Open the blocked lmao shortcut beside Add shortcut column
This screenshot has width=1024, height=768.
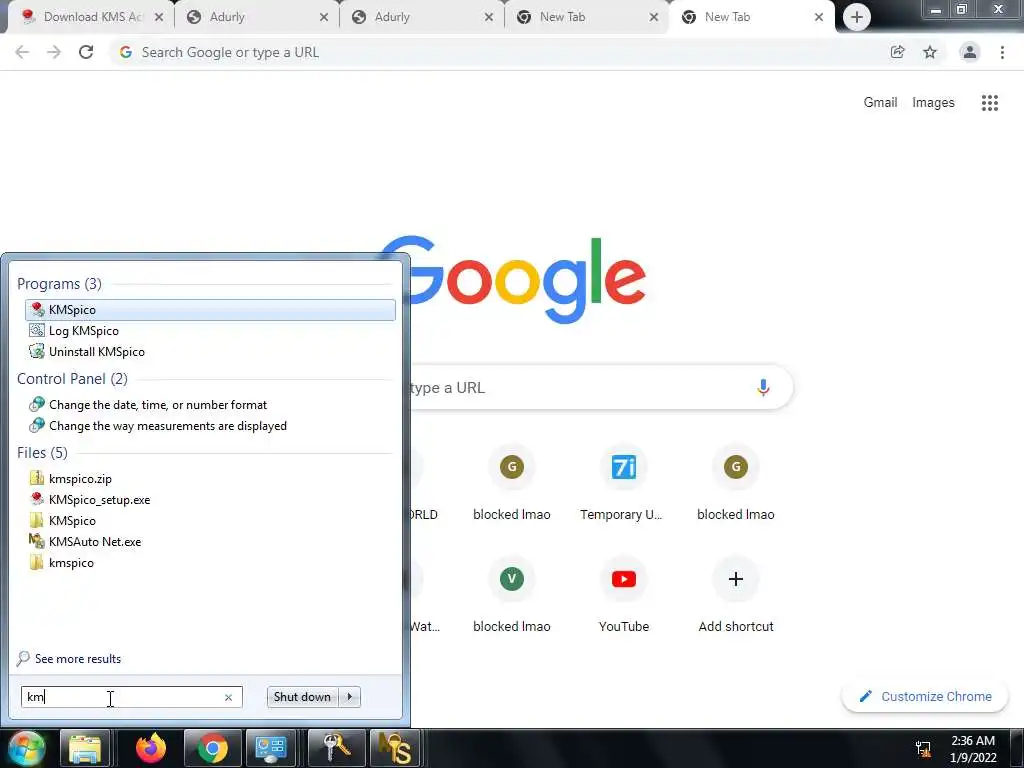click(736, 485)
